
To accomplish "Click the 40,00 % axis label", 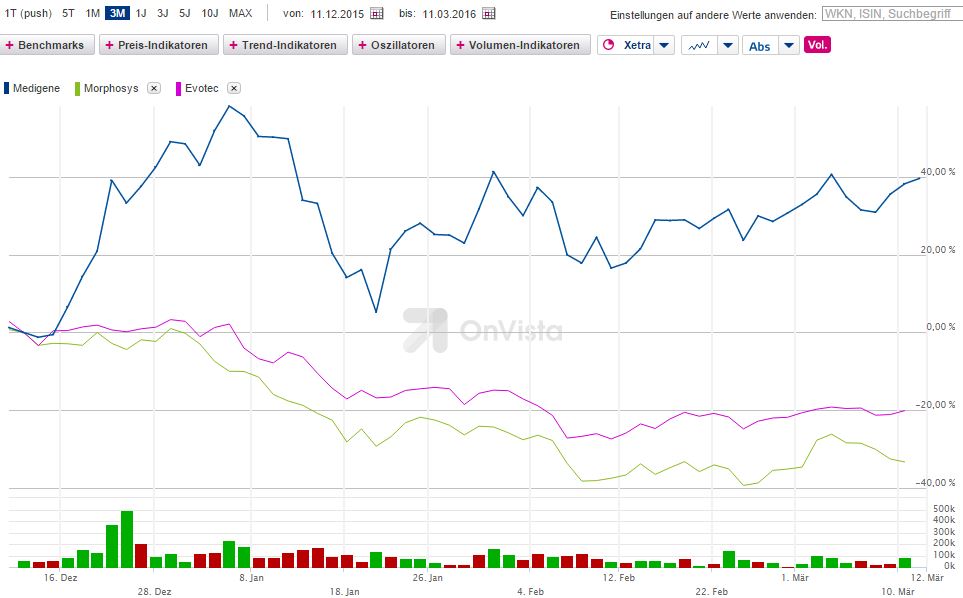I will click(938, 172).
